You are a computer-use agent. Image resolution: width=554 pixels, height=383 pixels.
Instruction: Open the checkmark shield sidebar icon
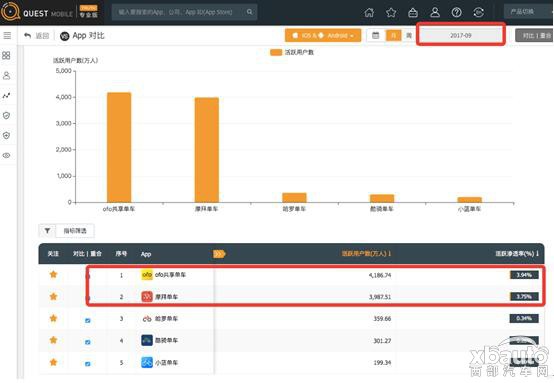tap(6, 116)
